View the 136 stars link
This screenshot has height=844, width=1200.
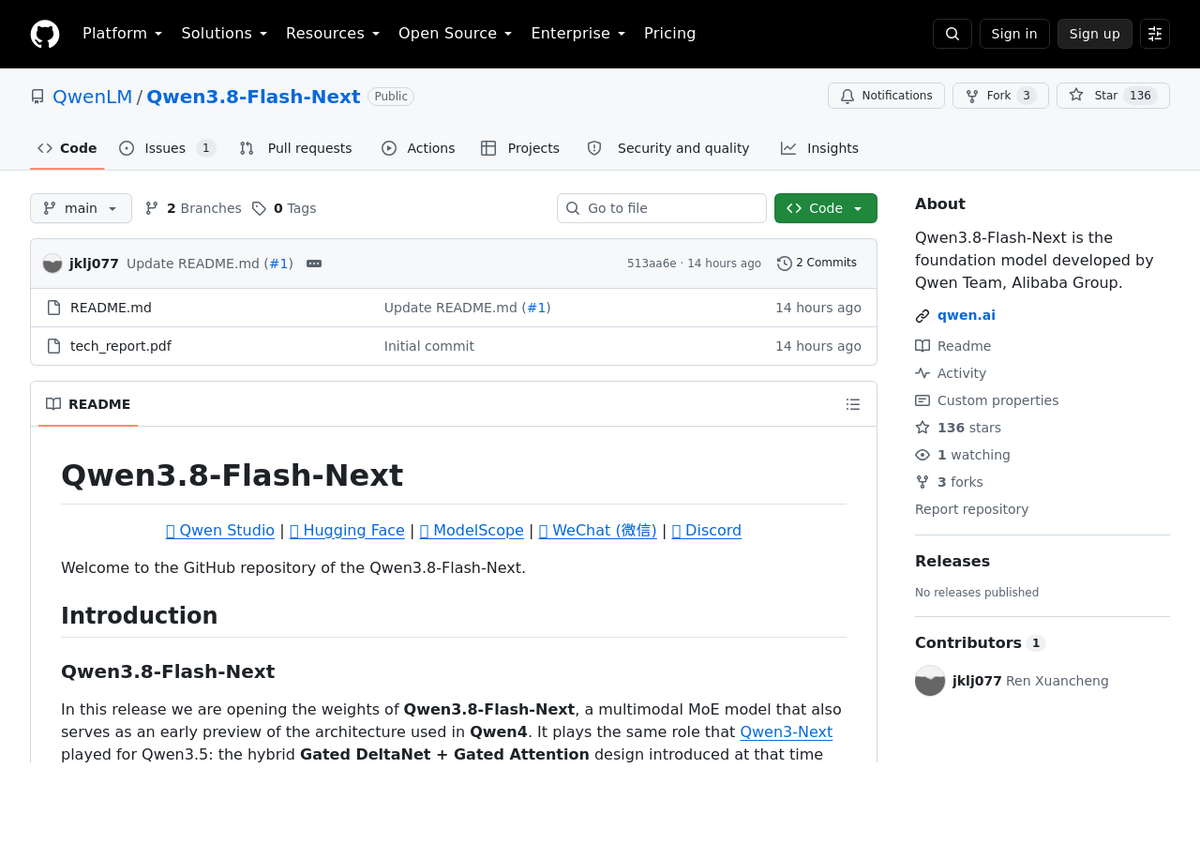[958, 428]
